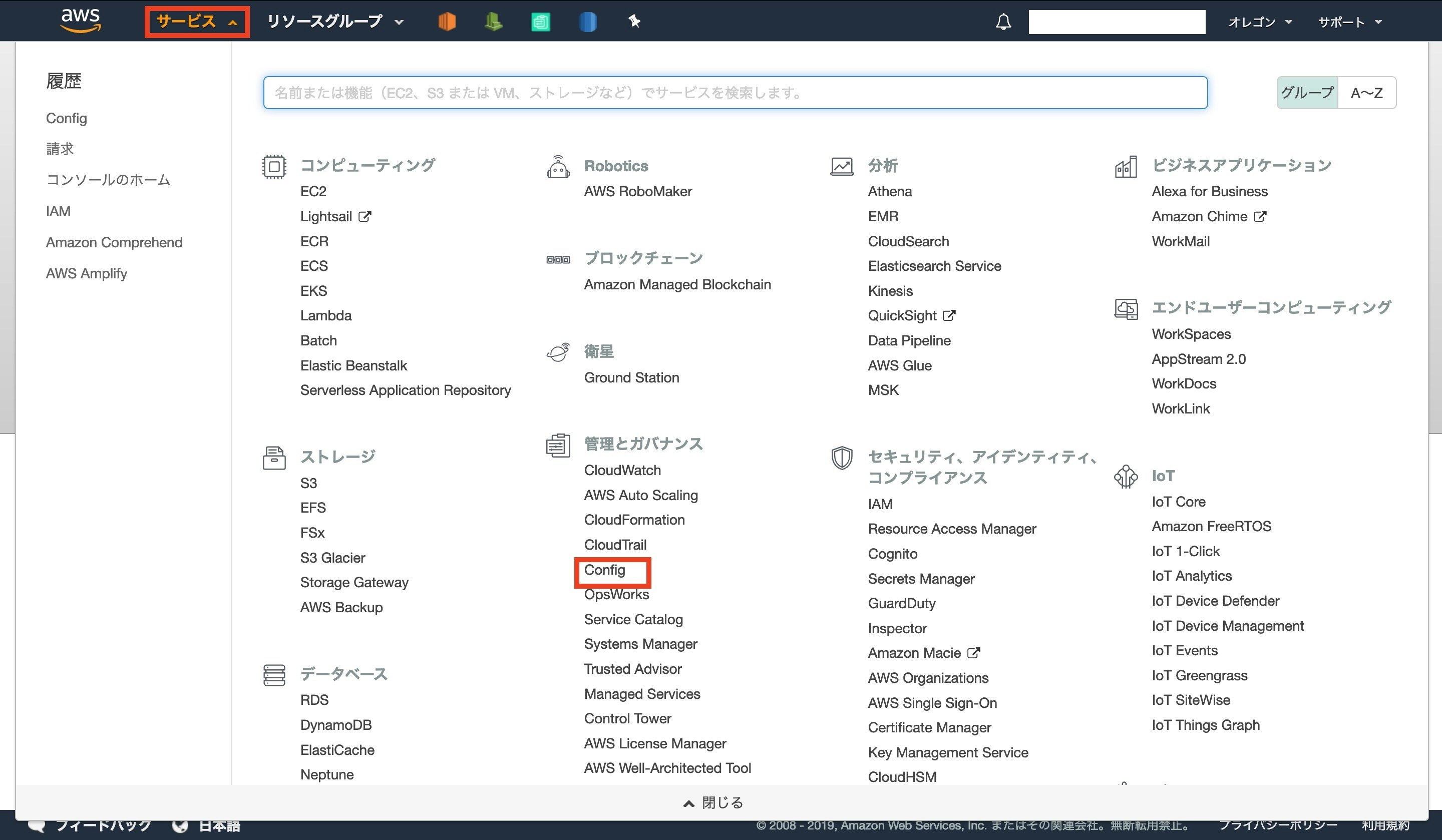Open GuardDuty
This screenshot has width=1442, height=840.
[902, 603]
